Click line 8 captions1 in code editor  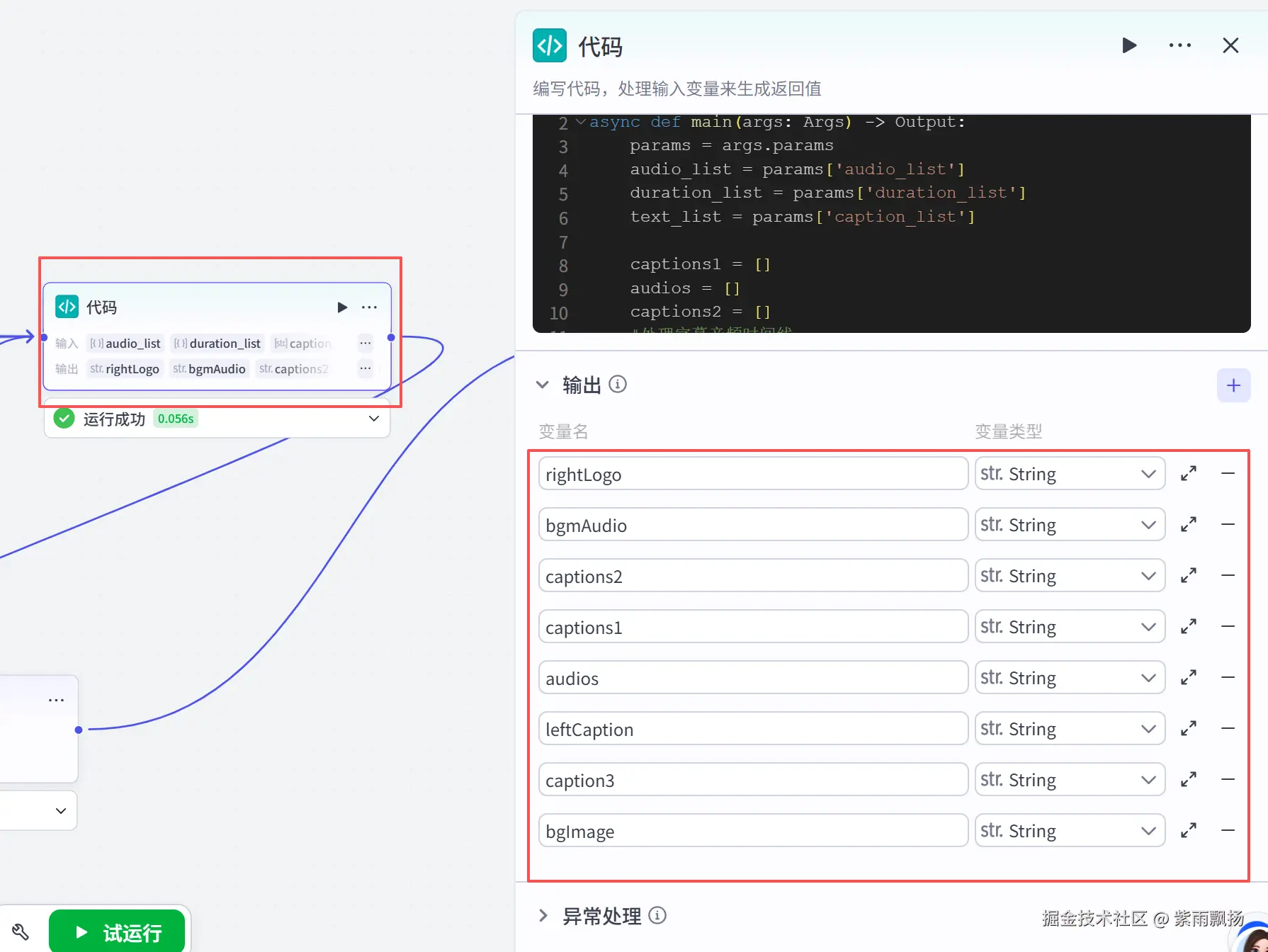(x=700, y=264)
